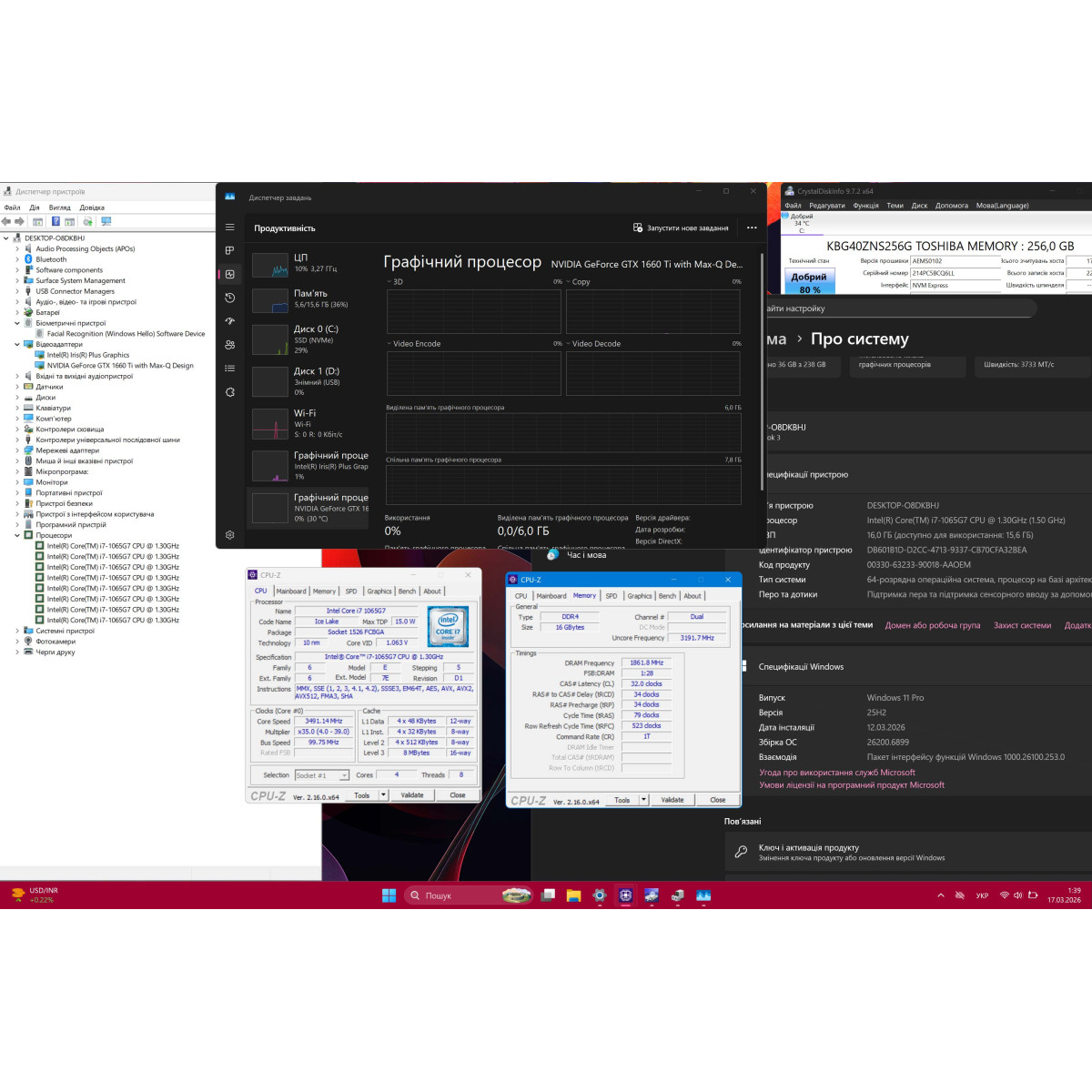Screen dimensions: 1092x1092
Task: Open the Users icon in Task Manager sidebar
Action: (229, 345)
